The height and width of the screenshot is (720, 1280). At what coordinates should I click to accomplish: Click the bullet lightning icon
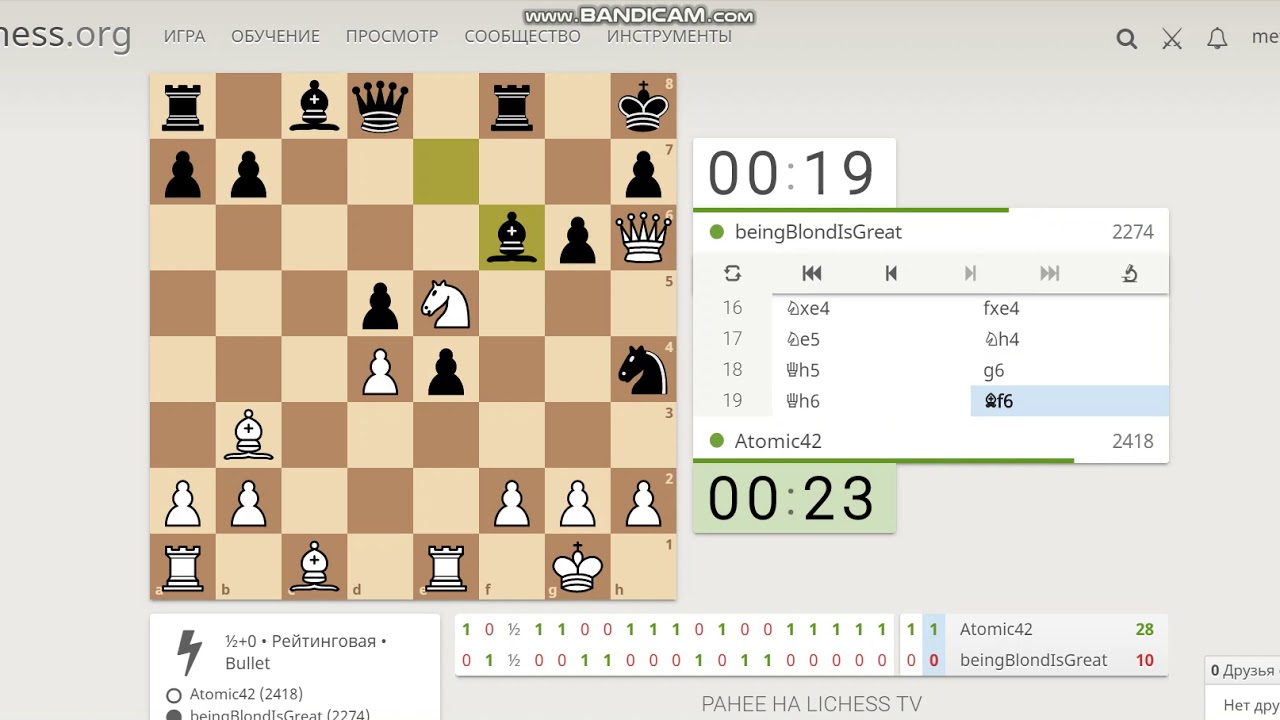pyautogui.click(x=190, y=652)
